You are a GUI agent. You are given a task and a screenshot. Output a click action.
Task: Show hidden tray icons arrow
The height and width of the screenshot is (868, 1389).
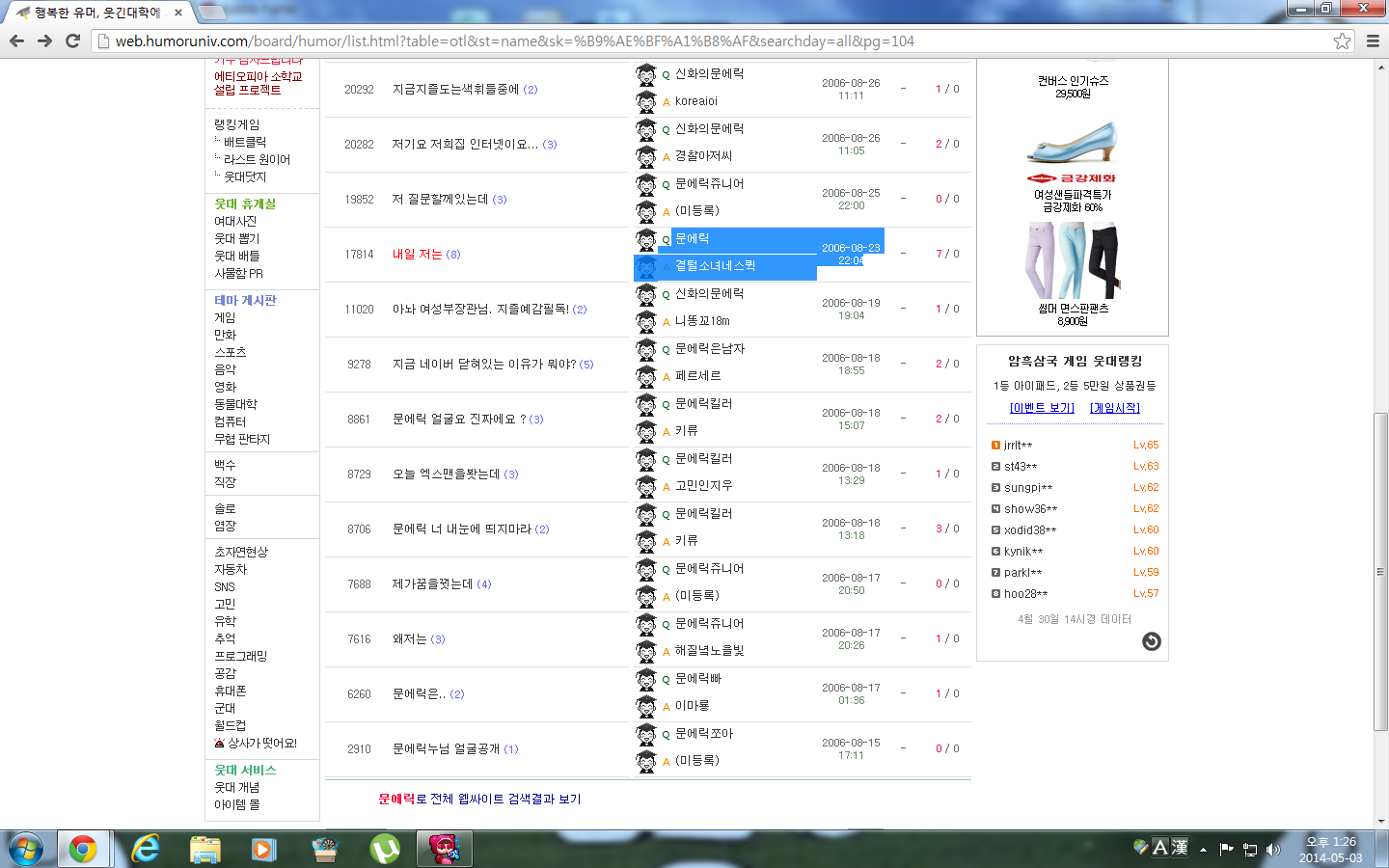pos(1203,850)
